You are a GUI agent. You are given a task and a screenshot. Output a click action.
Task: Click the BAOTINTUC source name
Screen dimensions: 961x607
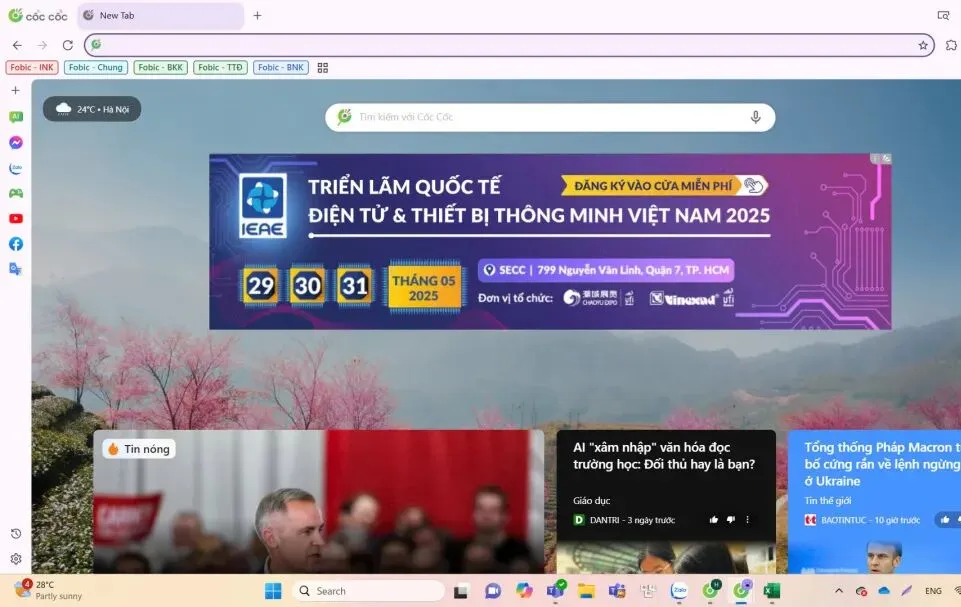pos(844,520)
